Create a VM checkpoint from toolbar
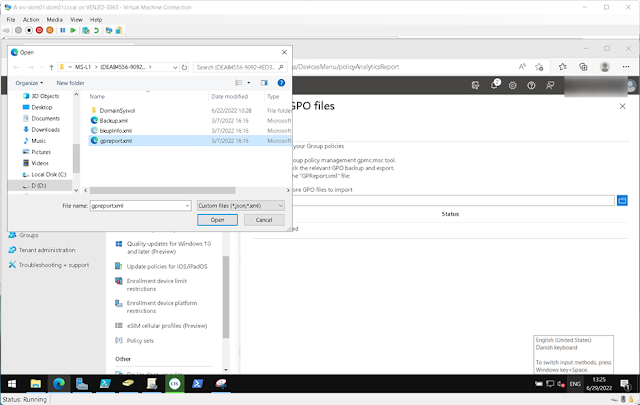Image resolution: width=640 pixels, height=405 pixels. pyautogui.click(x=86, y=30)
